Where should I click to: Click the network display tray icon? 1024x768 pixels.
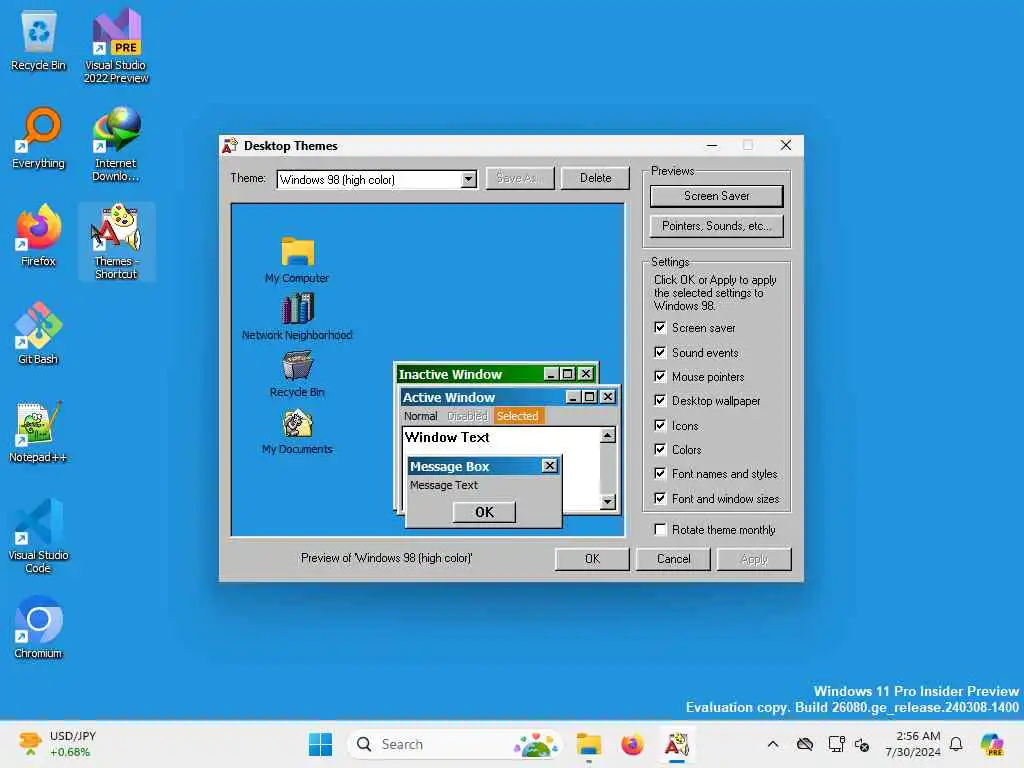(836, 744)
